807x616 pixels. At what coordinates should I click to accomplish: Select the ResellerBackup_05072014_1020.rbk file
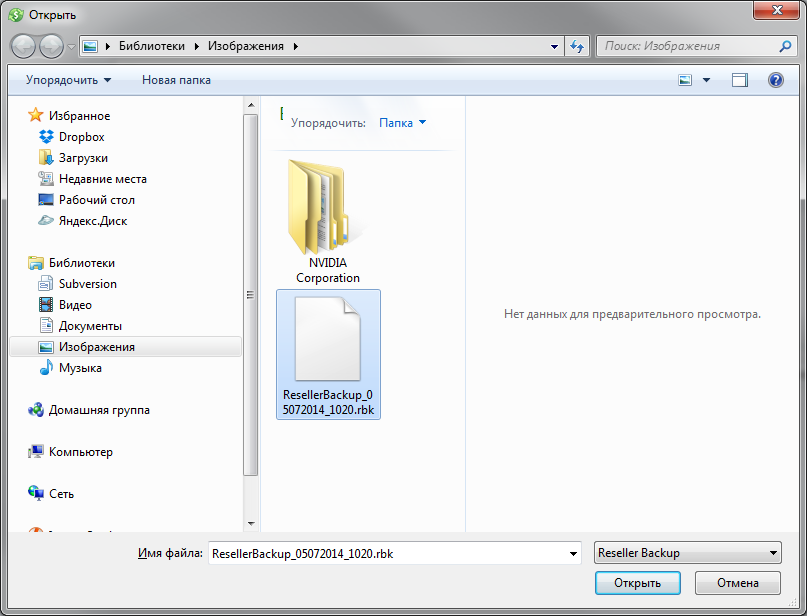pyautogui.click(x=327, y=355)
